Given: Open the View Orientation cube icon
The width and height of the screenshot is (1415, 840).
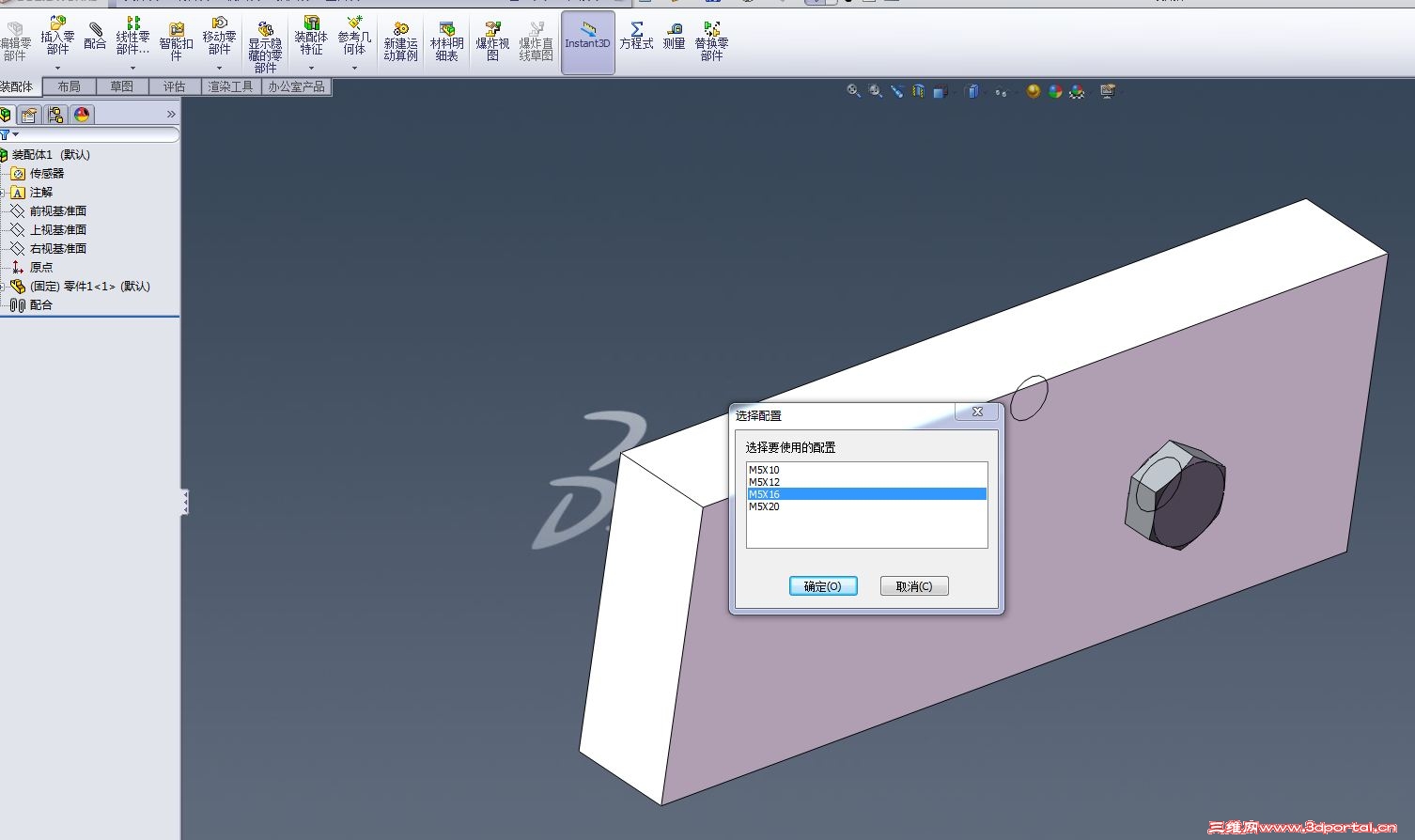Looking at the screenshot, I should click(941, 91).
